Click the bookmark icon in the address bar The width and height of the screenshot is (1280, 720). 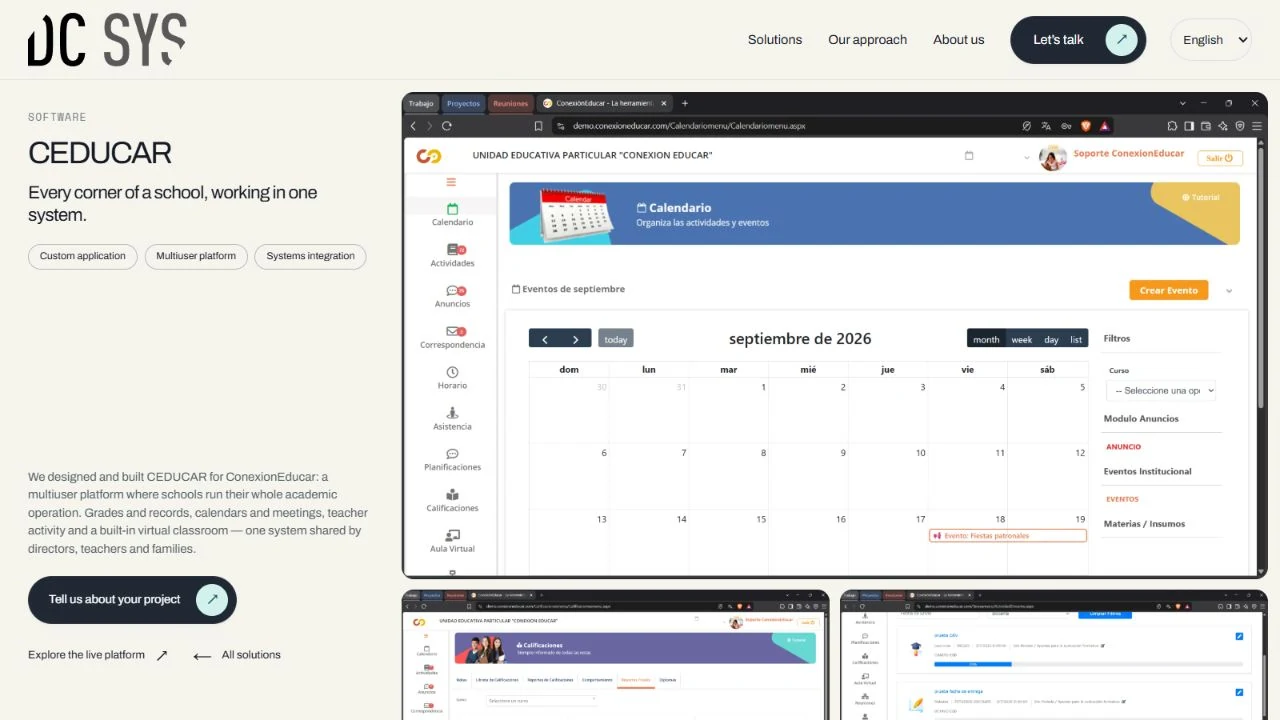coord(538,126)
